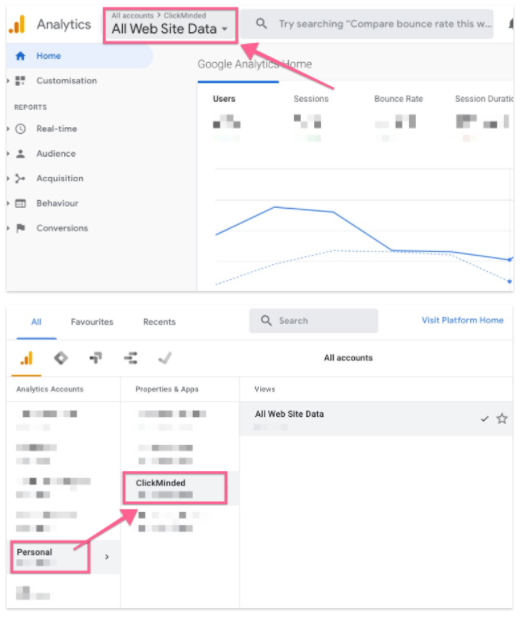Click the Real-time clock icon
Image resolution: width=528 pixels, height=619 pixels.
click(21, 129)
